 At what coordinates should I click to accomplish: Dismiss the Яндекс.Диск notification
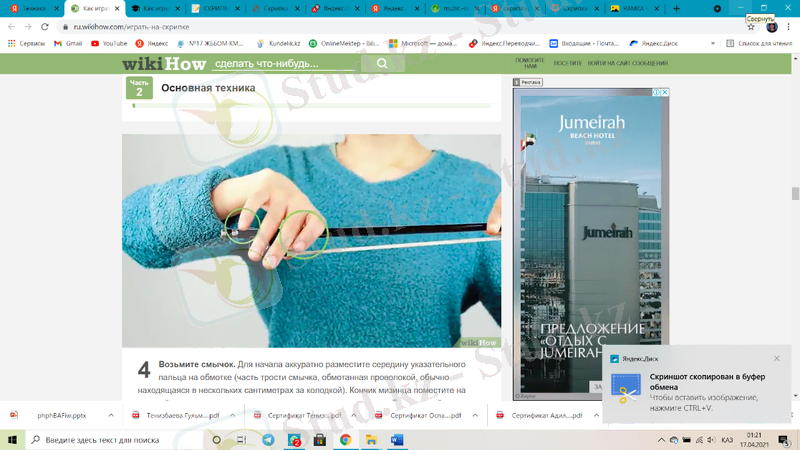[777, 359]
